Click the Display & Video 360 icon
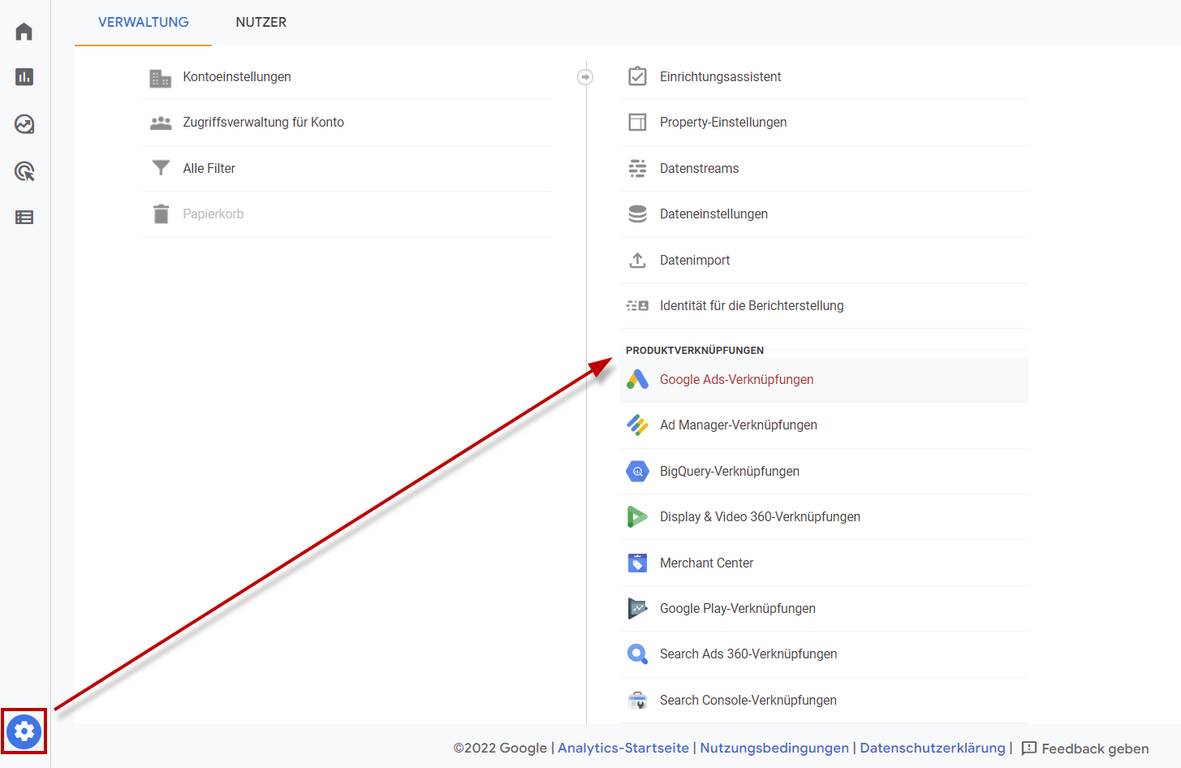The width and height of the screenshot is (1181, 768). (637, 517)
